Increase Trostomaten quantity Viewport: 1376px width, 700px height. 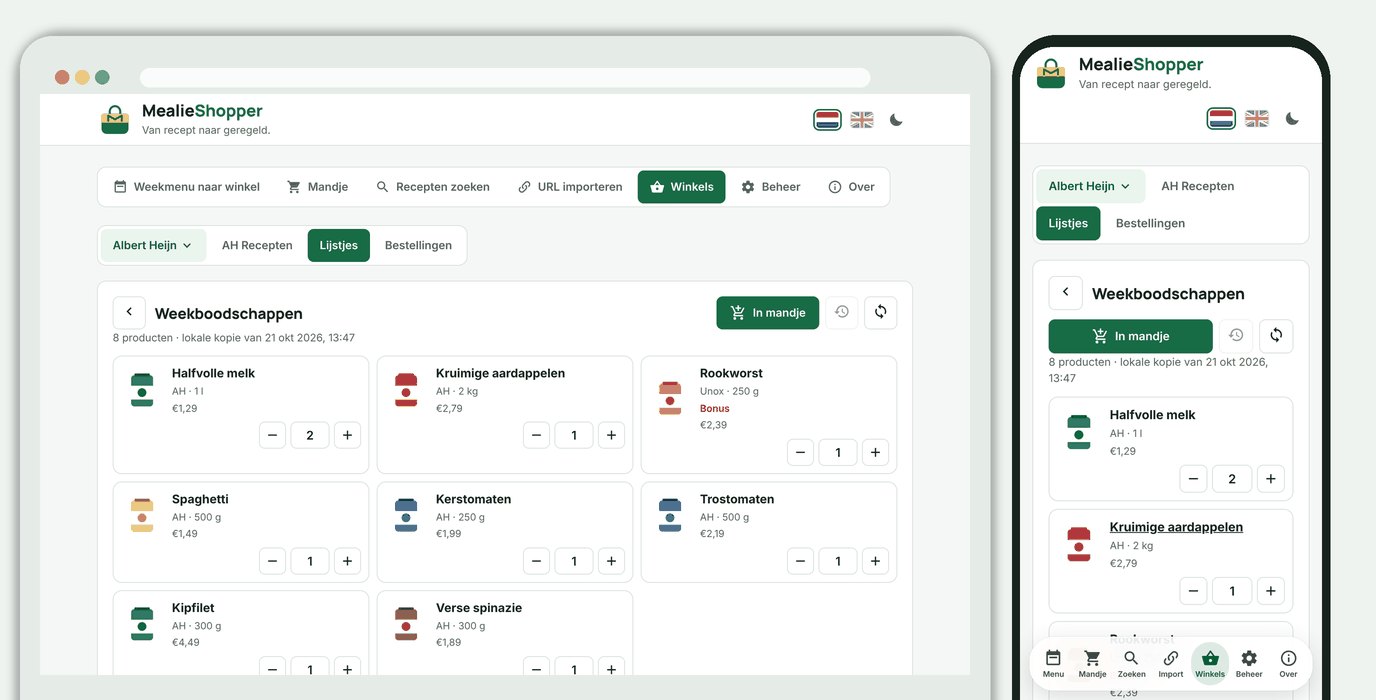pyautogui.click(x=875, y=561)
